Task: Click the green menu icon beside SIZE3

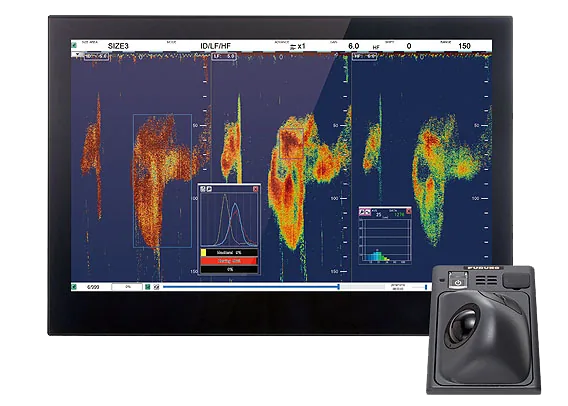Action: [x=74, y=45]
